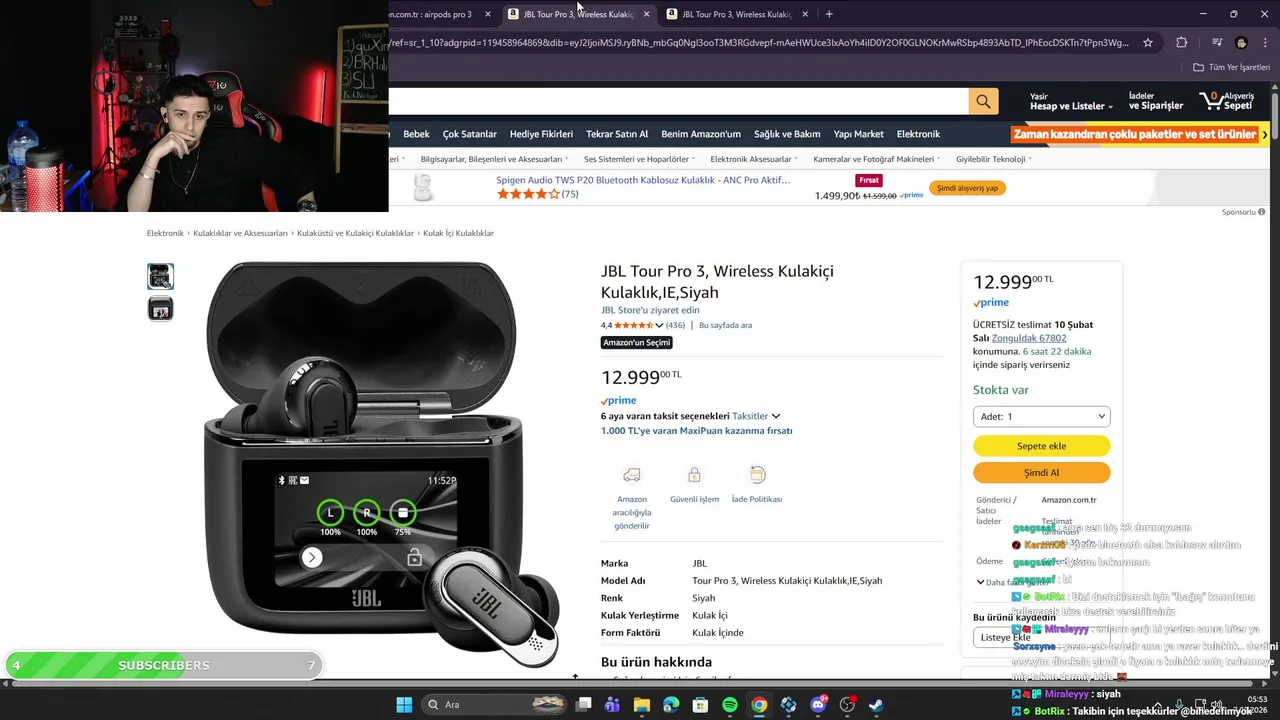The height and width of the screenshot is (720, 1280).
Task: Click the Windows taskbar search field
Action: click(x=496, y=705)
